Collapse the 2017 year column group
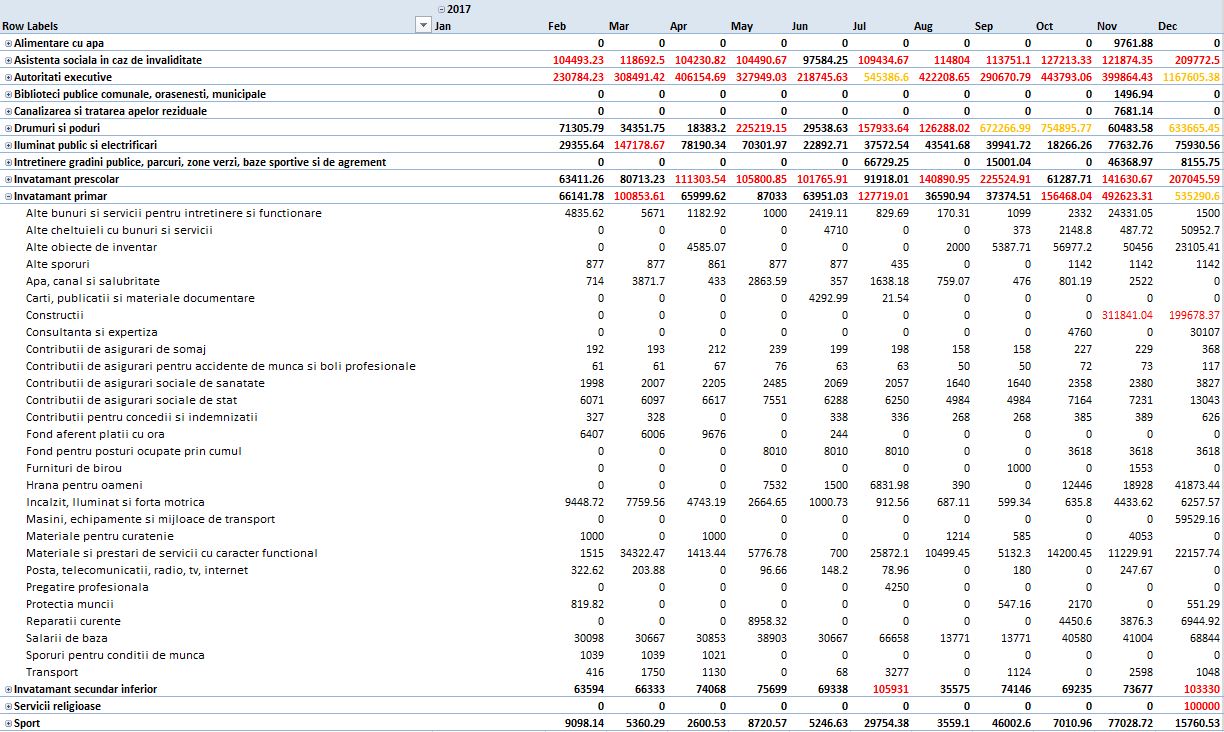 point(441,9)
